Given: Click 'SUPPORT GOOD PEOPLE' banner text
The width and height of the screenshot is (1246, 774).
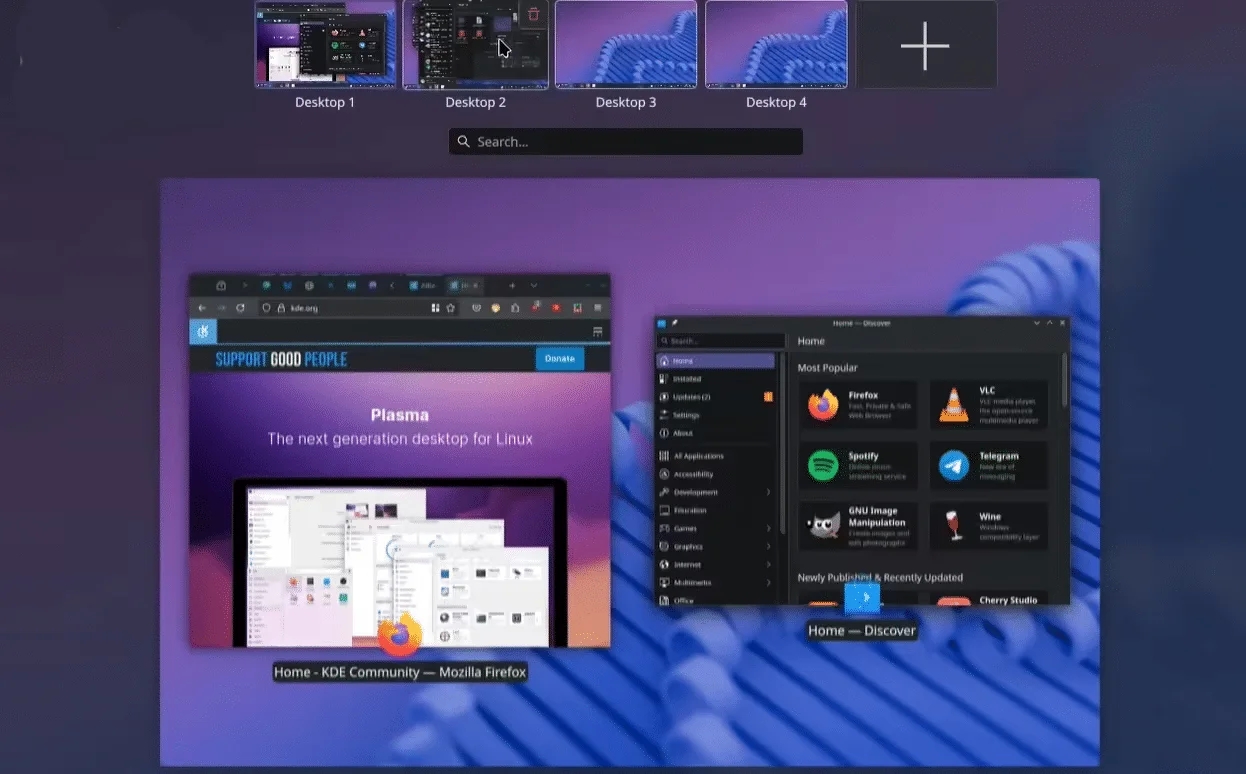Looking at the screenshot, I should tap(282, 359).
